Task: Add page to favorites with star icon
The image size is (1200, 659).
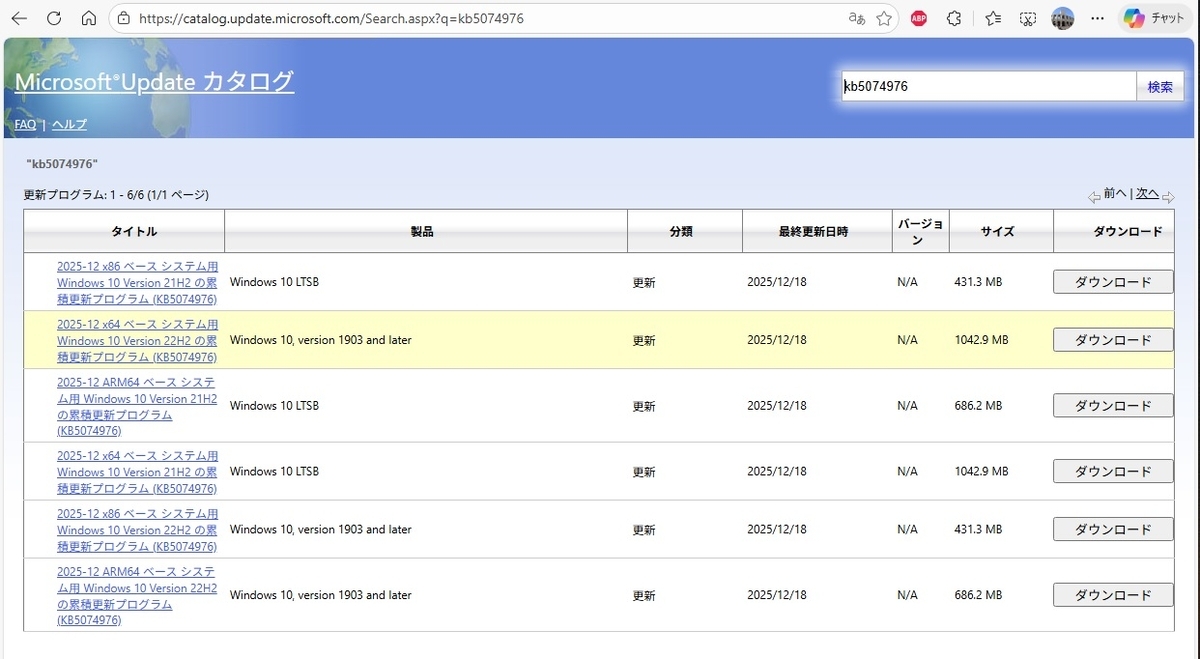Action: pyautogui.click(x=884, y=18)
